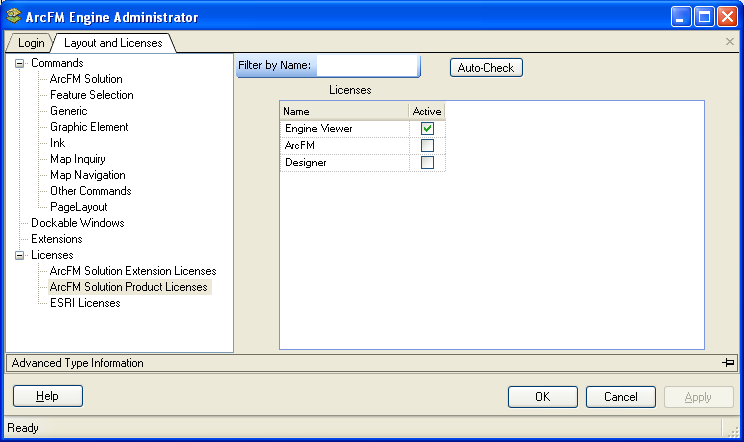
Task: Choose Other Commands tree item
Action: 91,191
